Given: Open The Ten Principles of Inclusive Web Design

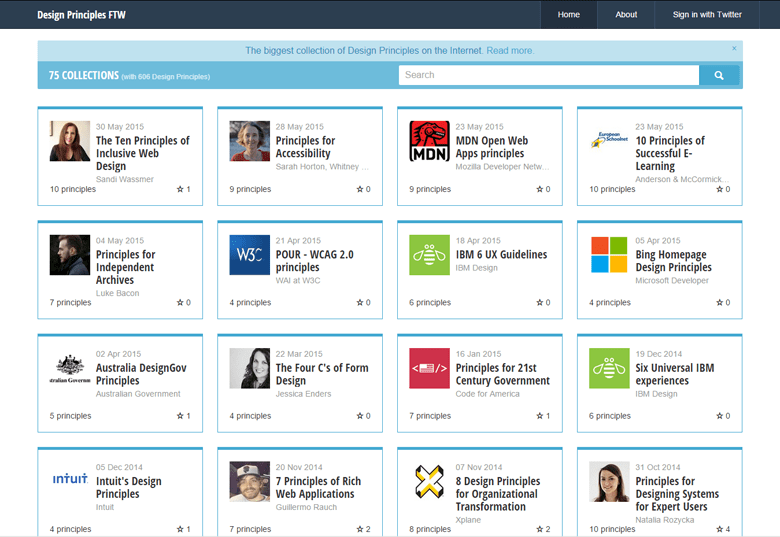Looking at the screenshot, I should [x=143, y=153].
